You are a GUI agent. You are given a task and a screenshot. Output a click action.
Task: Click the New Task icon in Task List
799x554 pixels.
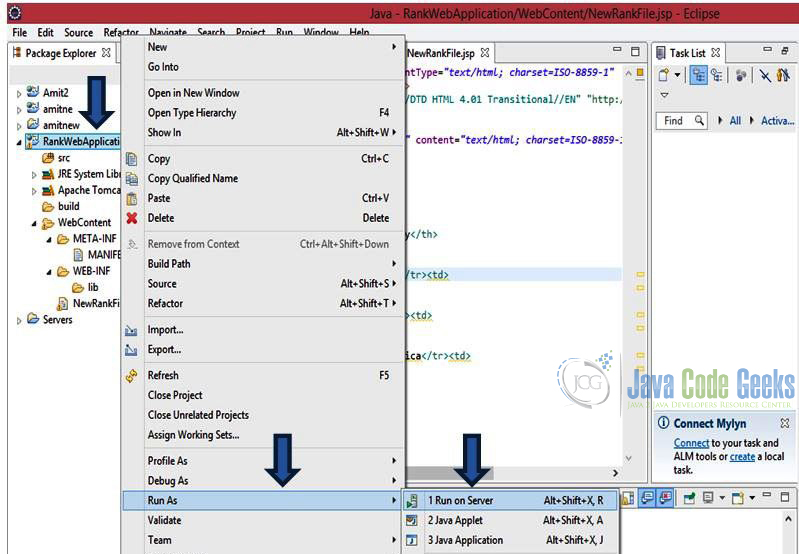tap(663, 75)
